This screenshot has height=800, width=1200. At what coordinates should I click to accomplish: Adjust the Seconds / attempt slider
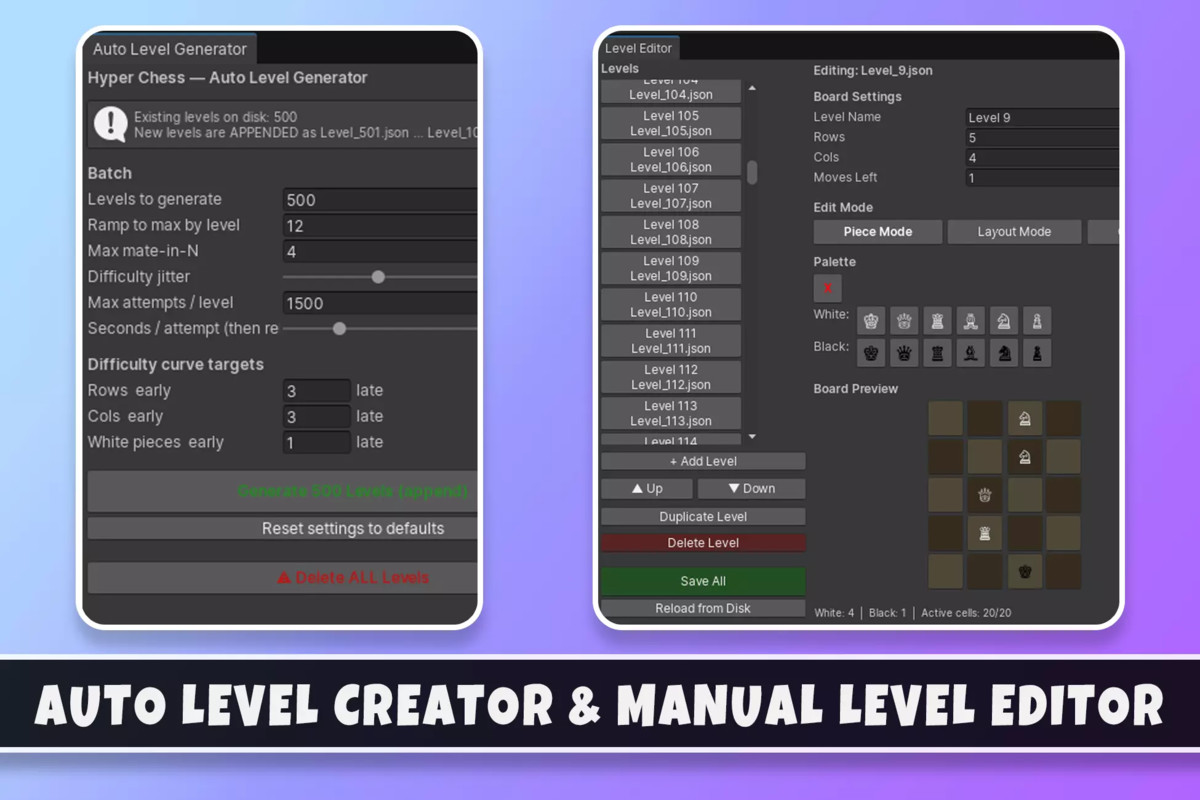coord(340,328)
